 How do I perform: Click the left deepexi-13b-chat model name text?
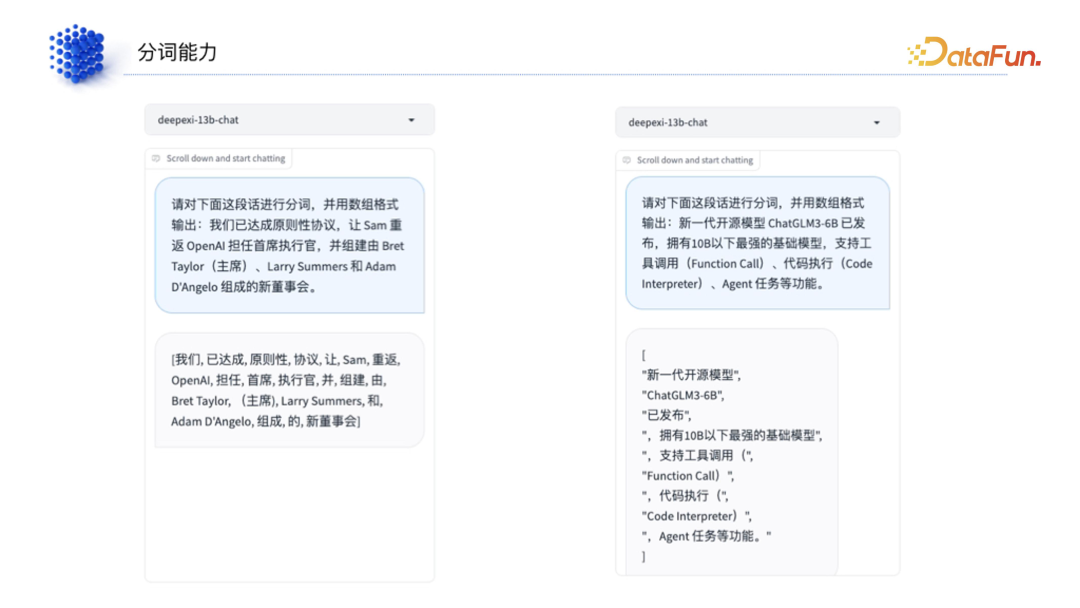click(198, 120)
